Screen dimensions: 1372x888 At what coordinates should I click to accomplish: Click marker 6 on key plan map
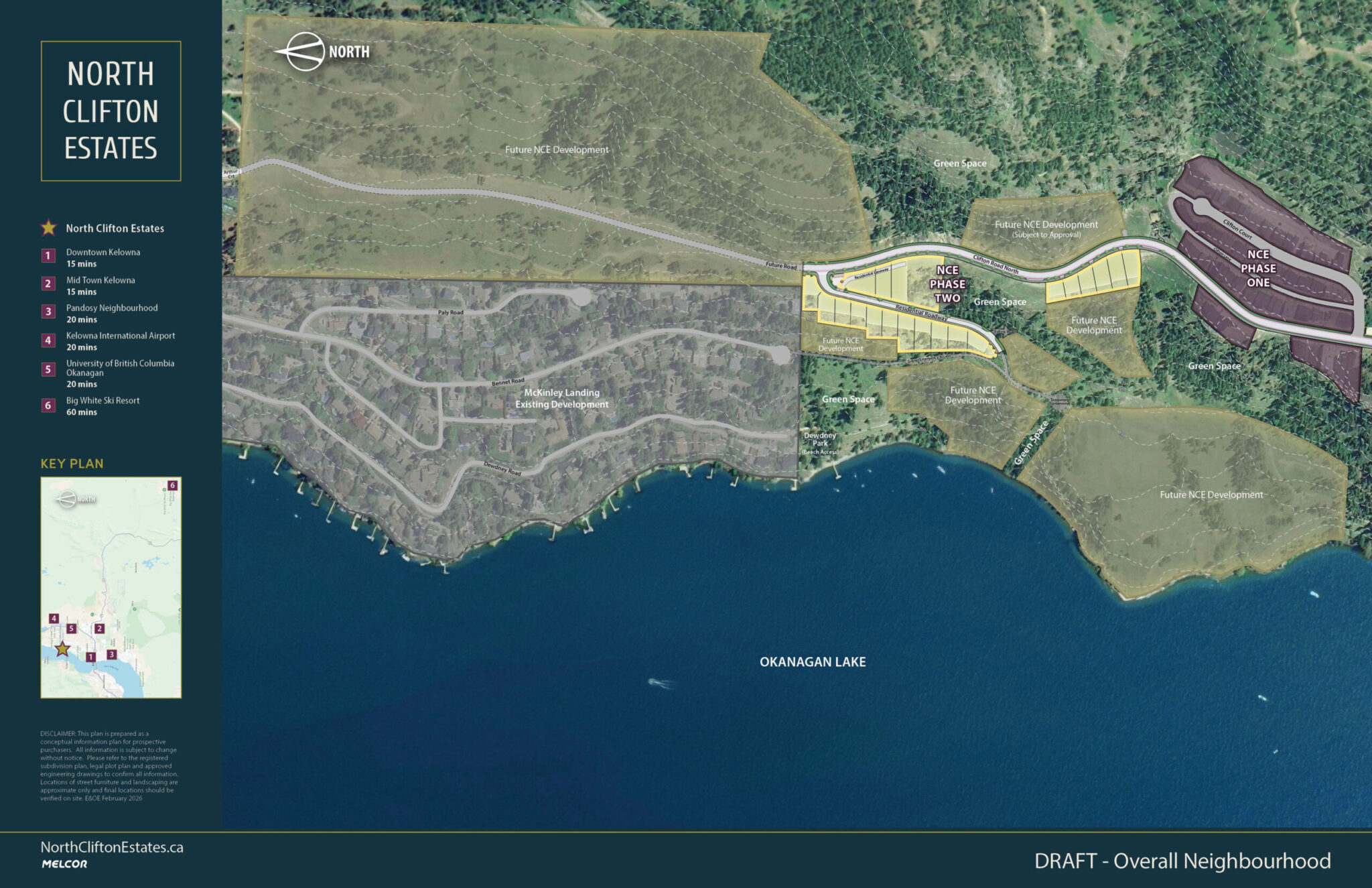point(172,485)
